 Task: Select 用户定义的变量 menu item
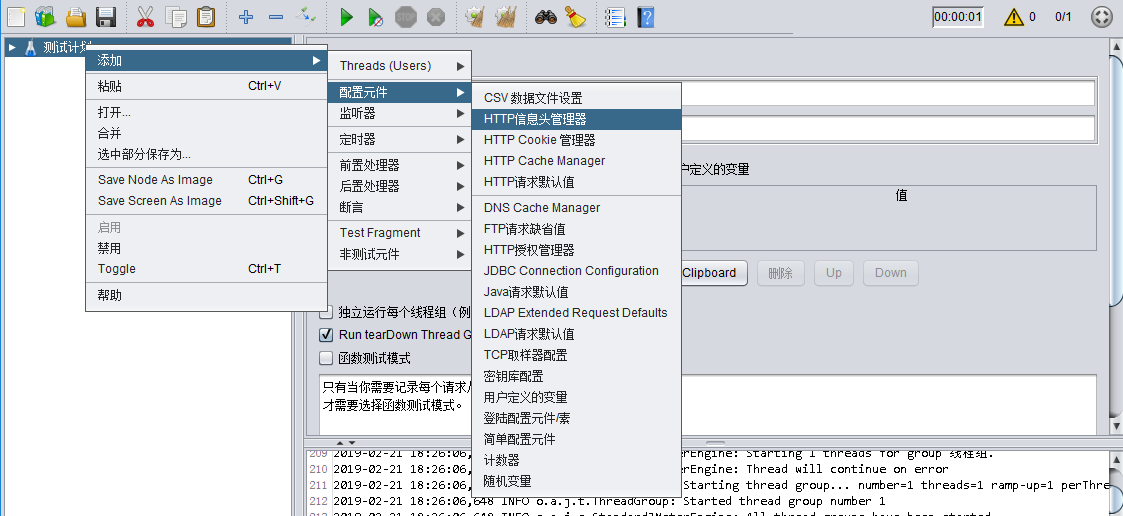tap(576, 397)
